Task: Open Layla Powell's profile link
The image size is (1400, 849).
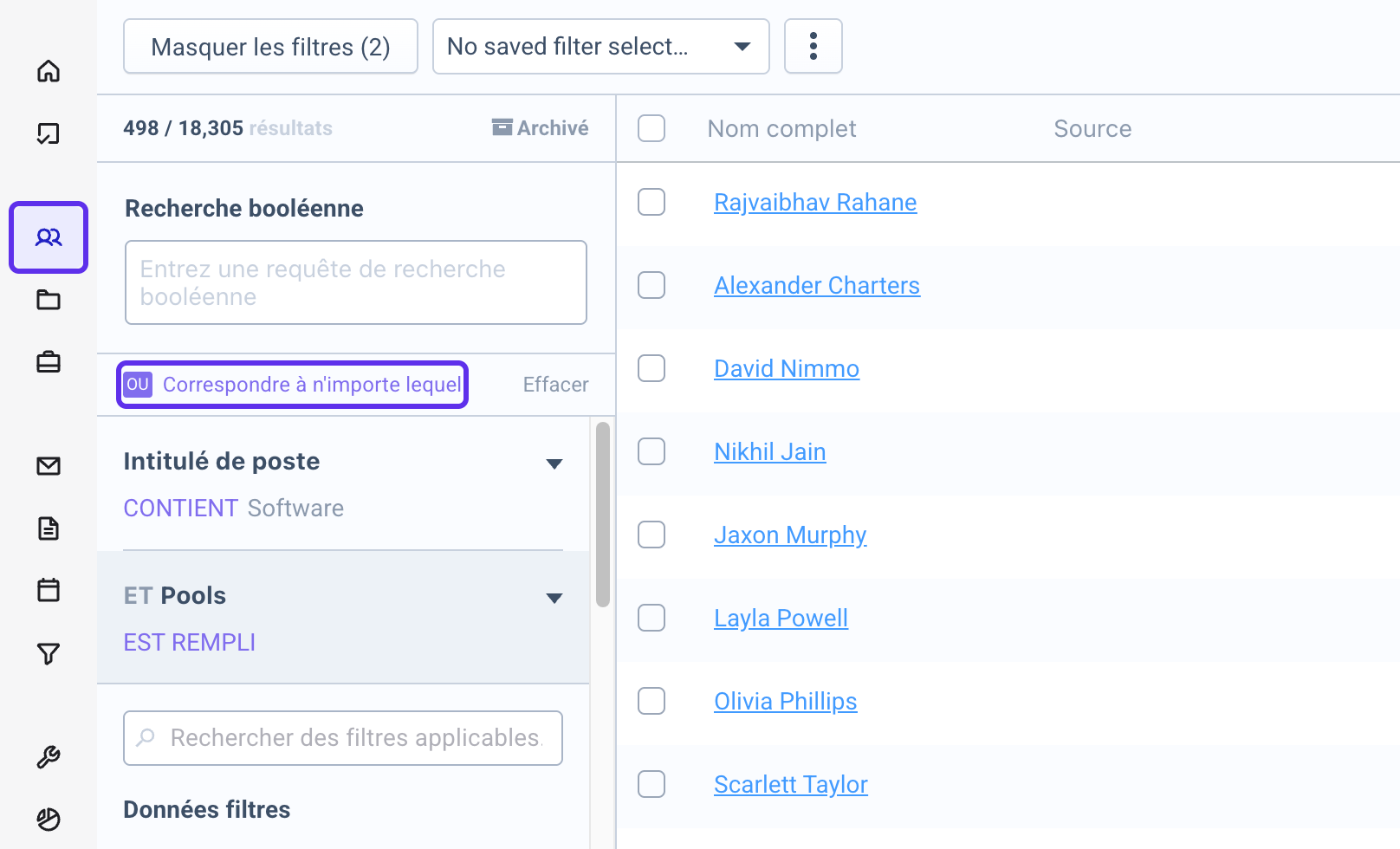Action: (x=781, y=618)
